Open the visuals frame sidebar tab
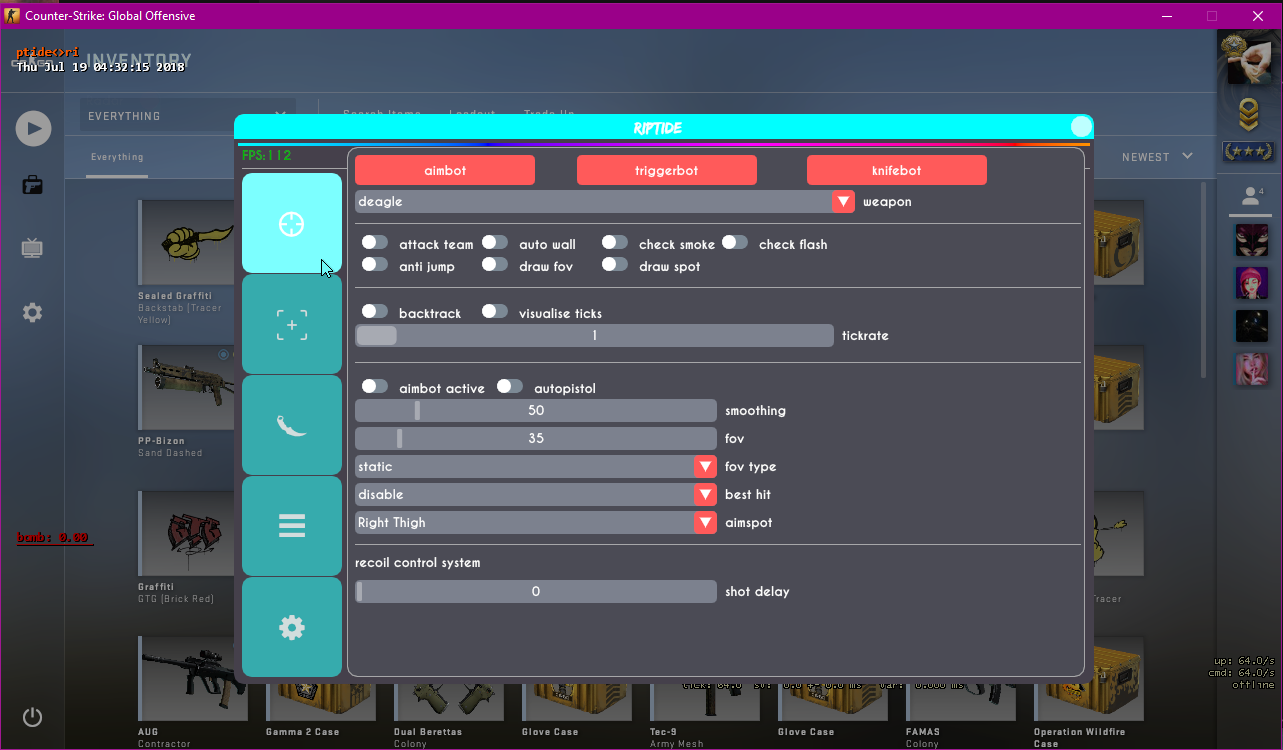 292,324
